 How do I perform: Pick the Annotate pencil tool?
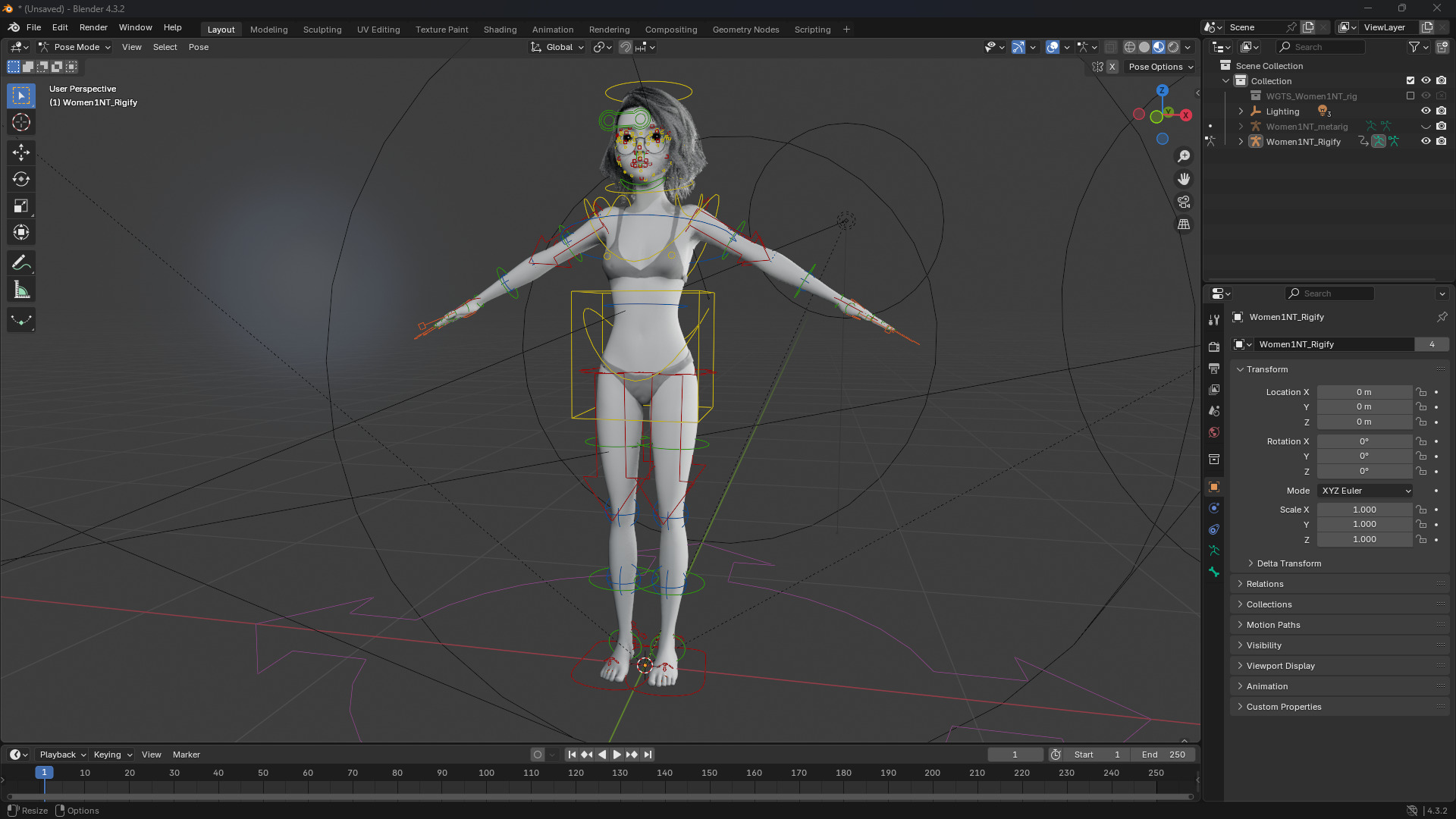click(21, 263)
